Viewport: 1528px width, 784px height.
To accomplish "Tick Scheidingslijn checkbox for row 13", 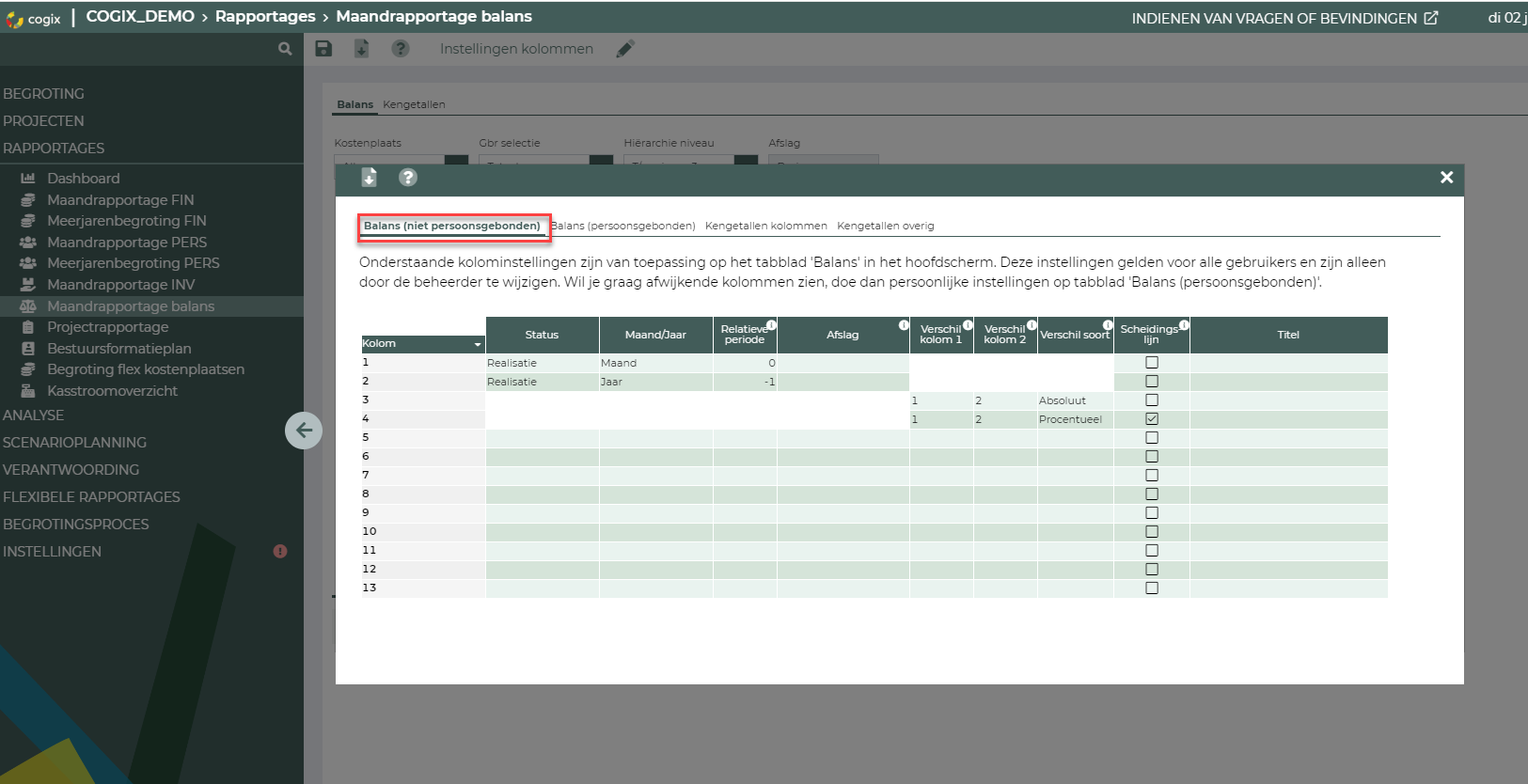I will 1152,588.
